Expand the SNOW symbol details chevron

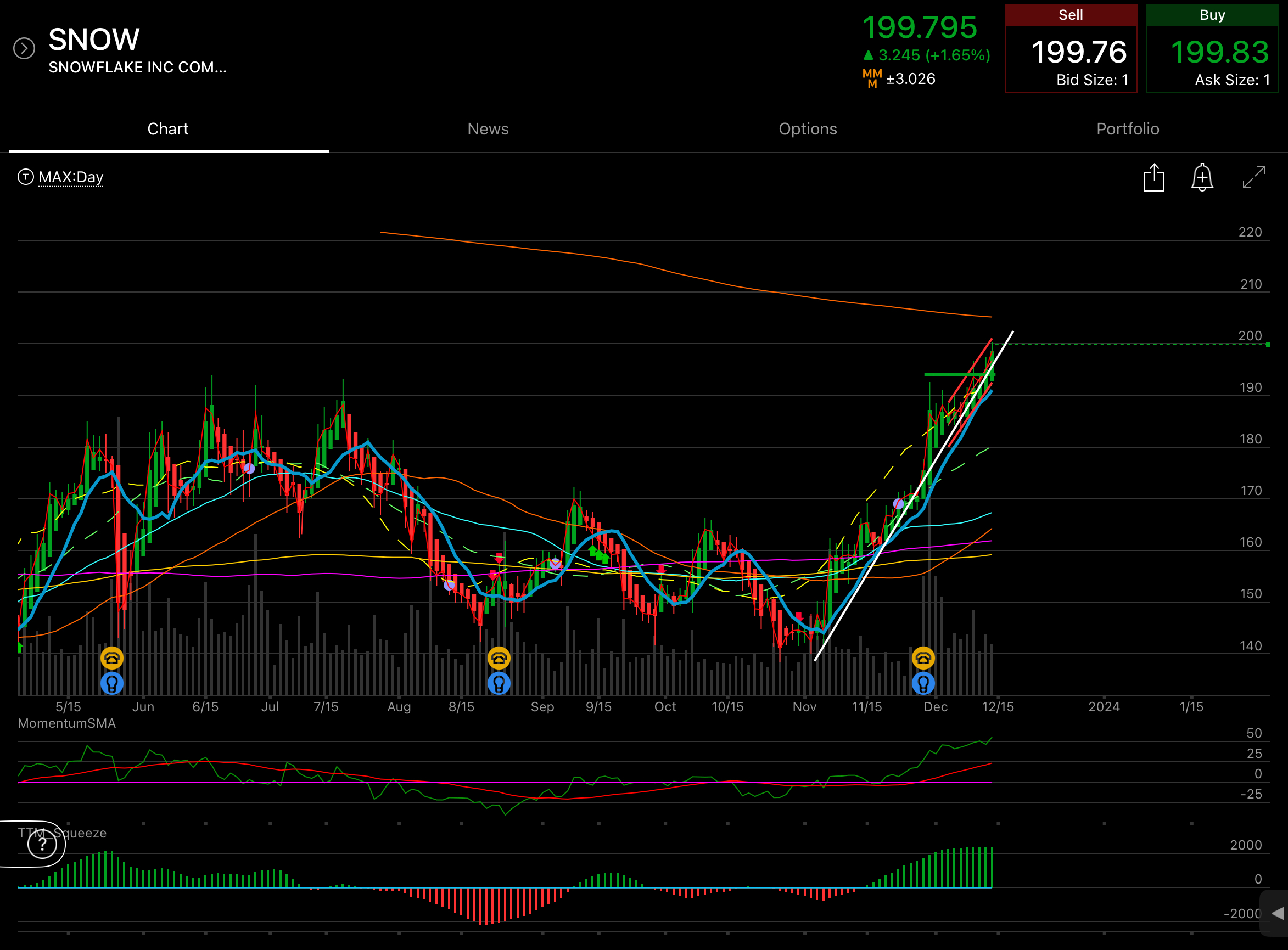[x=24, y=48]
